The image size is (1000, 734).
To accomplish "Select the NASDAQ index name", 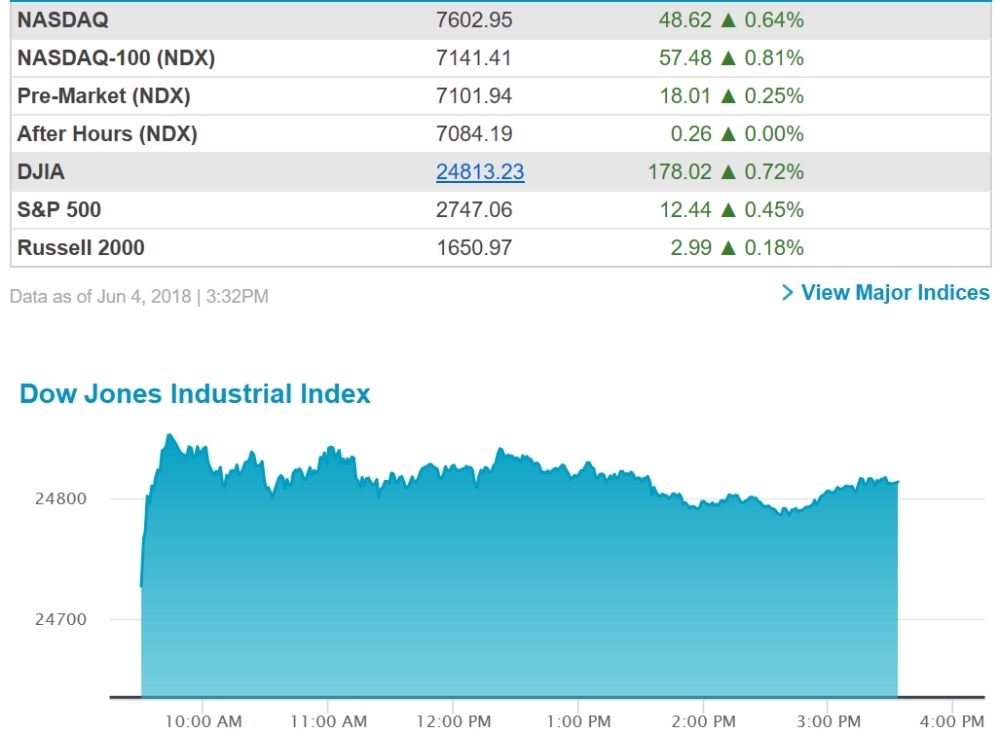I will point(63,20).
